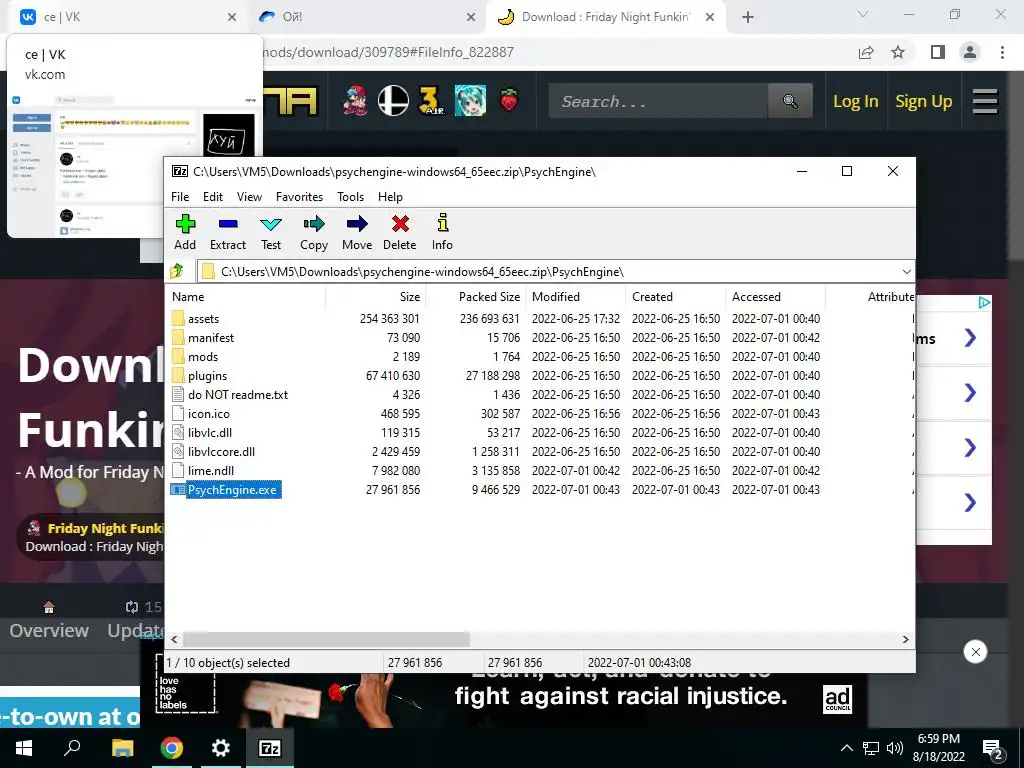This screenshot has height=768, width=1024.
Task: Sort by Accessed column header
Action: click(776, 296)
